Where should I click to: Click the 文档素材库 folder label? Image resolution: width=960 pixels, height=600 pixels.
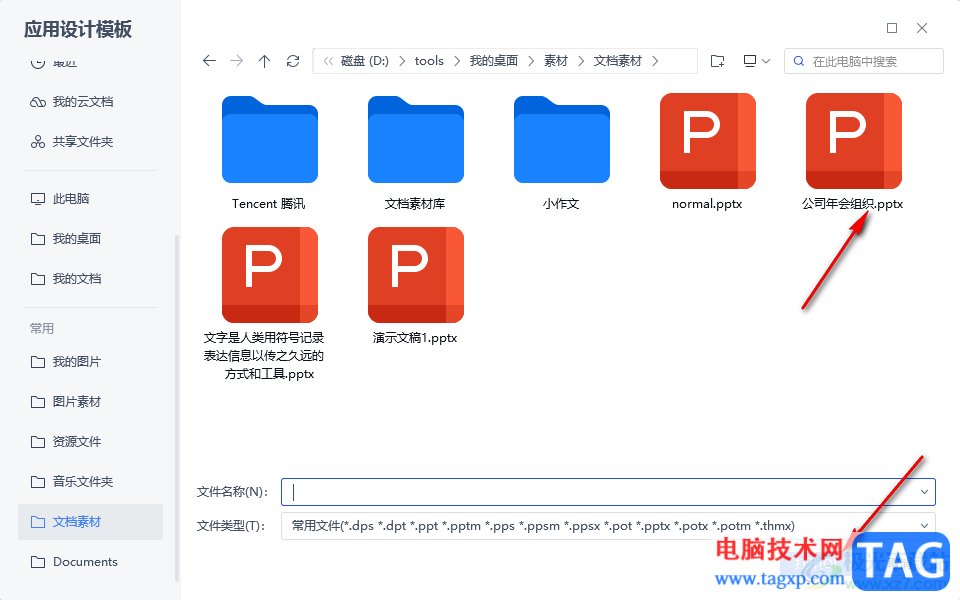[x=415, y=204]
